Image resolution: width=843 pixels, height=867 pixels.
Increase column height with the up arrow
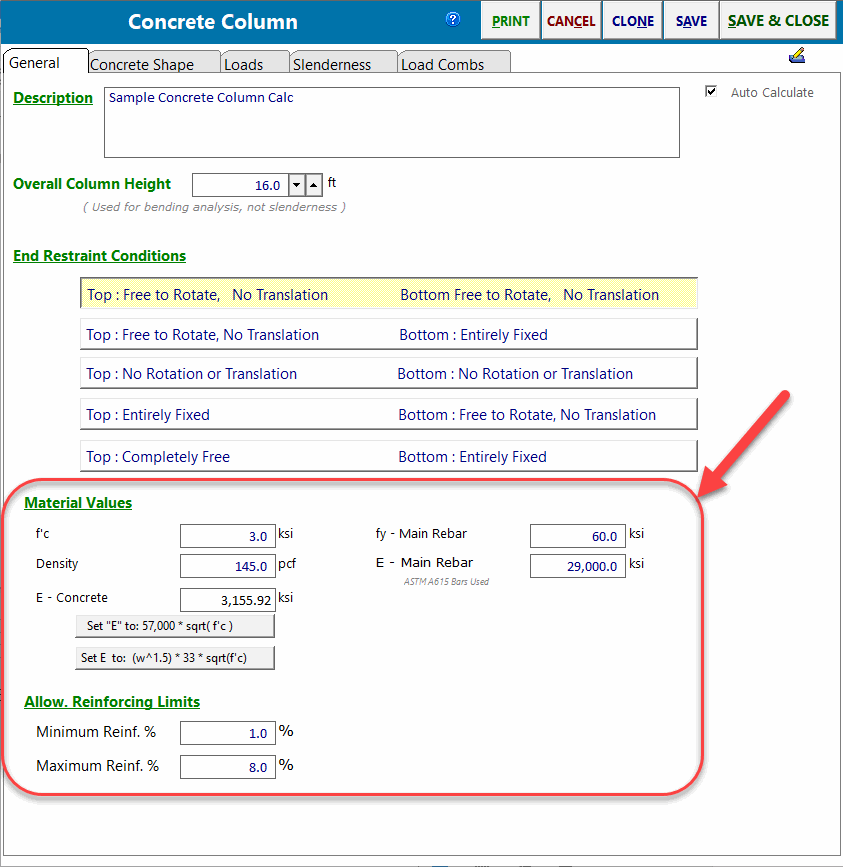click(x=313, y=185)
